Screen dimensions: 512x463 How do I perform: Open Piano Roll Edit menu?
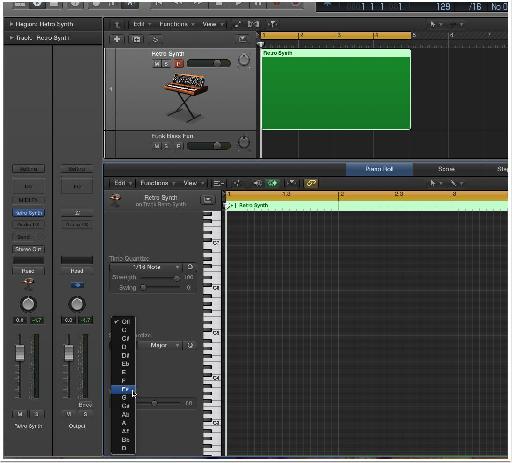coord(122,183)
